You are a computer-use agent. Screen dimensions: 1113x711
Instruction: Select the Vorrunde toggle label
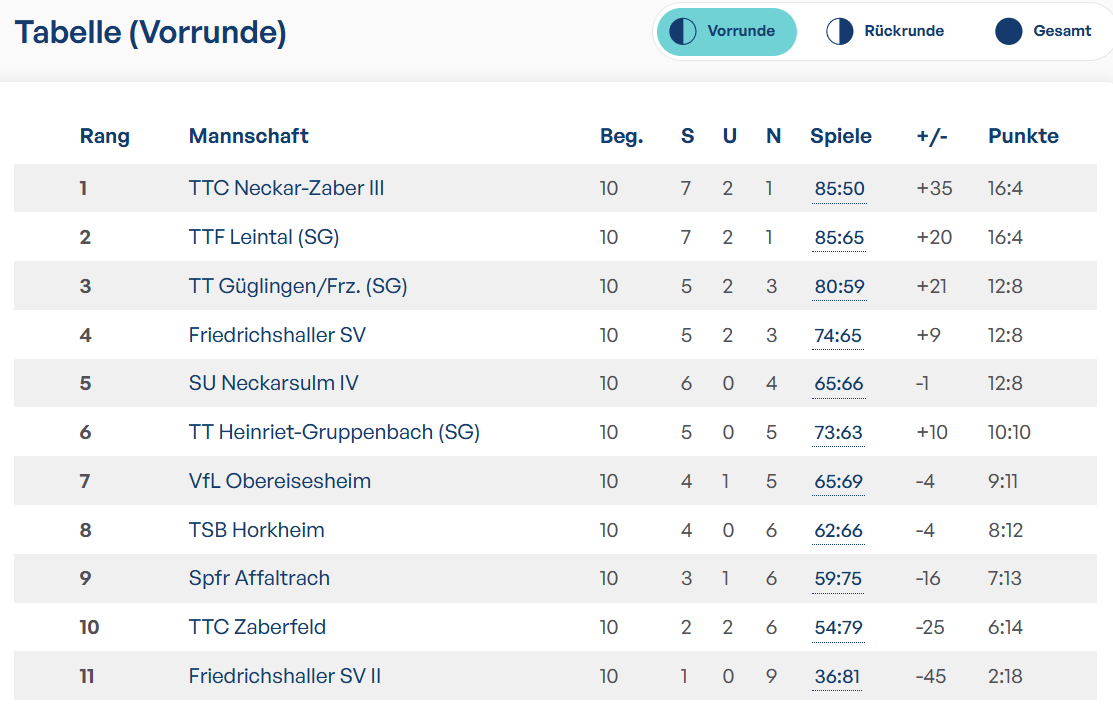pos(741,31)
